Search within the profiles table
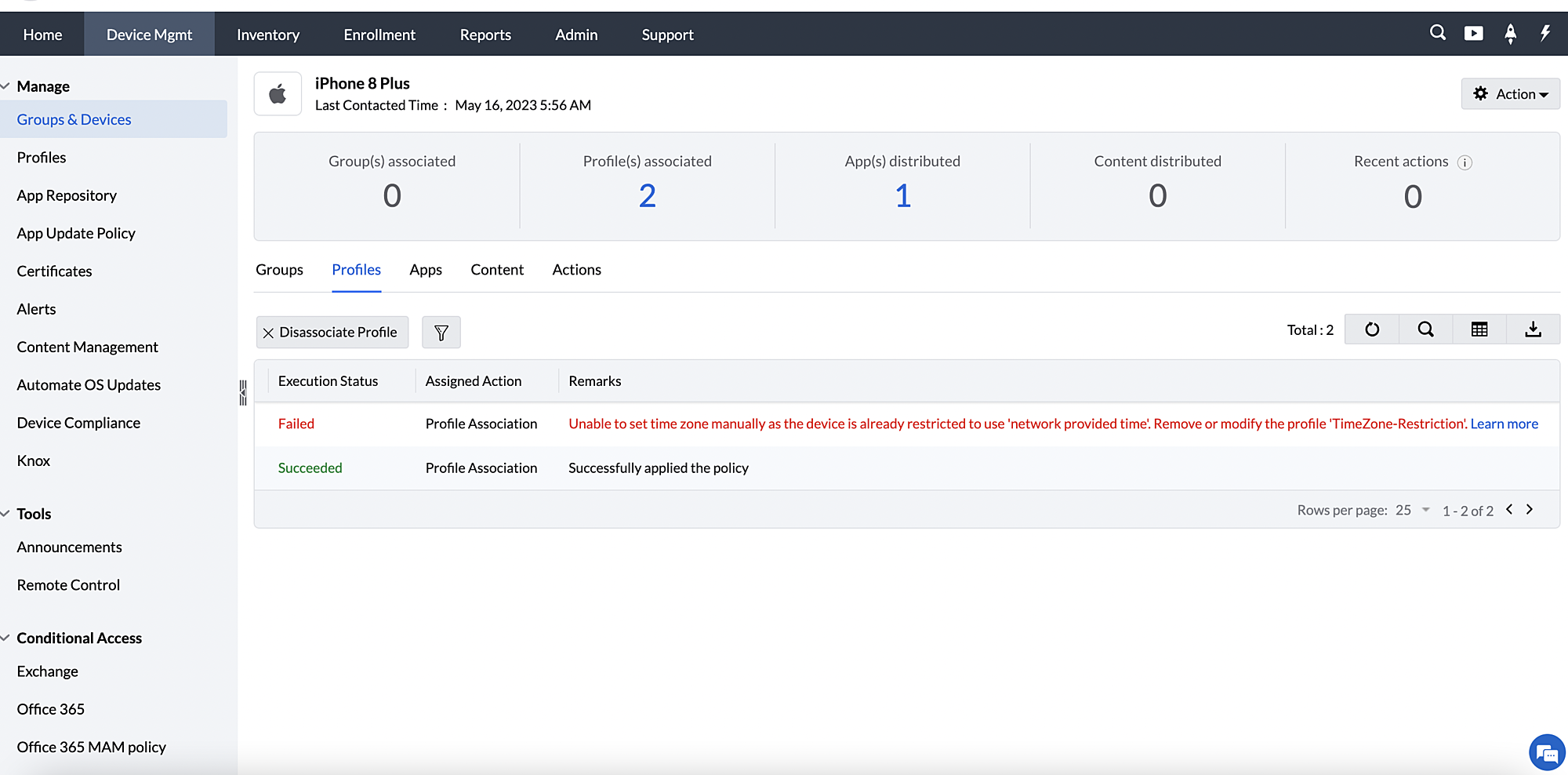 [x=1425, y=329]
